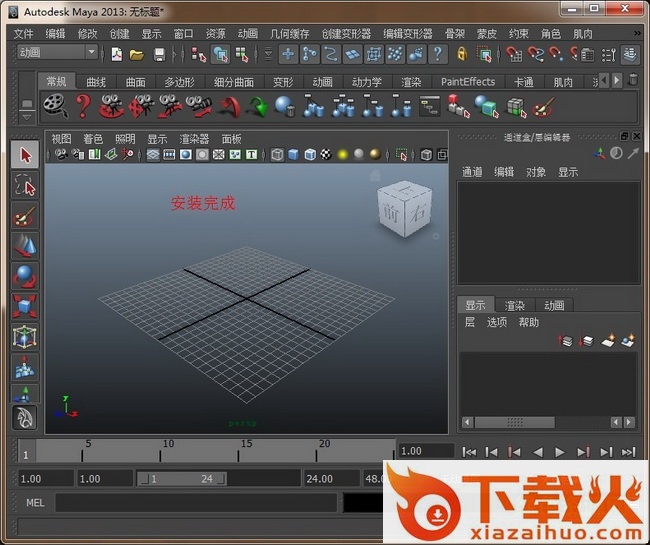The width and height of the screenshot is (650, 545).
Task: Click the paintbrush shelf icon
Action: [x=543, y=107]
